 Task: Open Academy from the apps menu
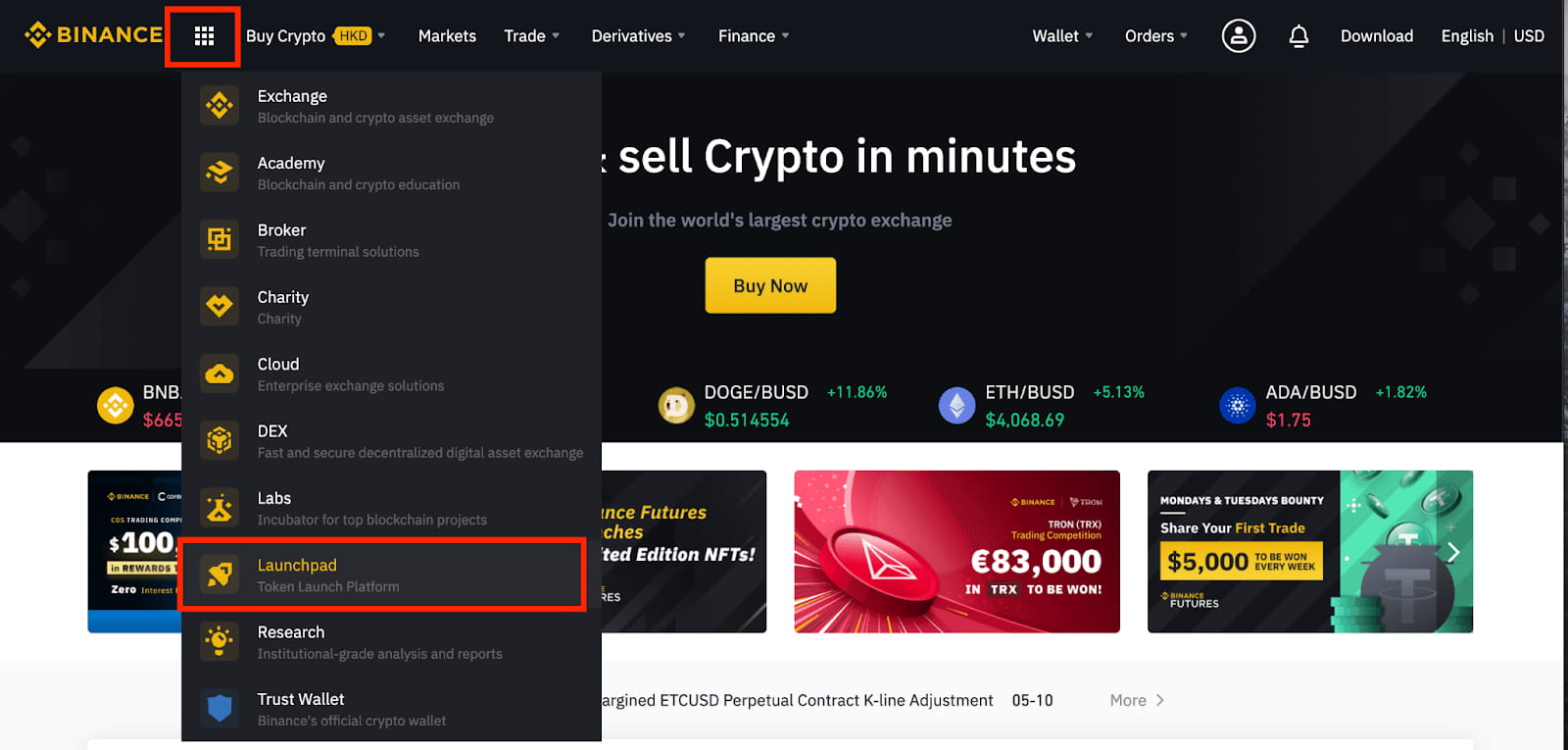click(x=220, y=173)
